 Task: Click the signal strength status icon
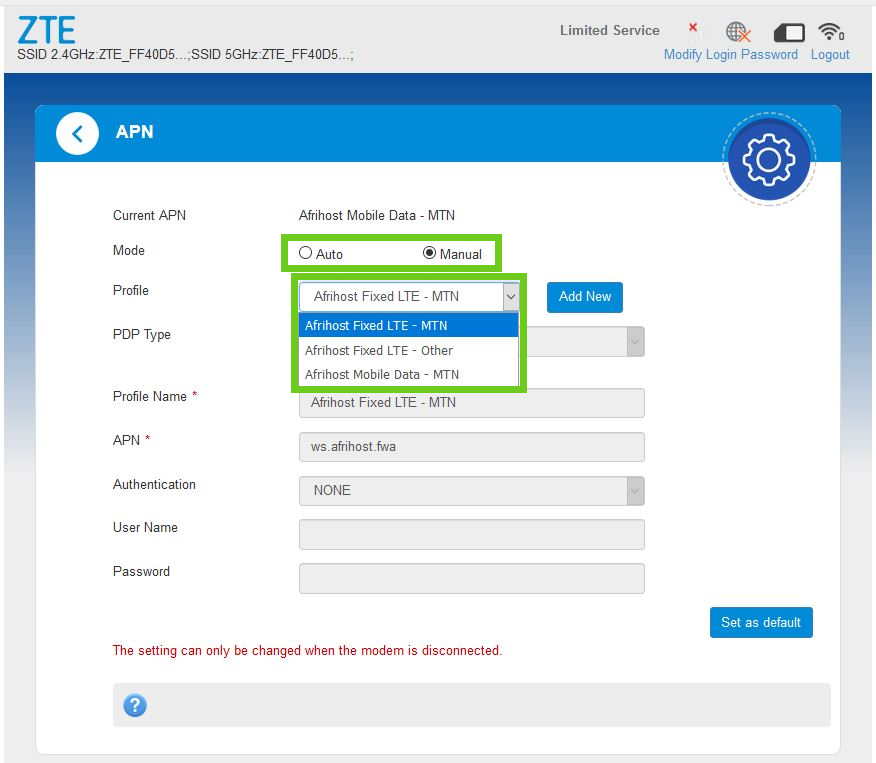(695, 31)
